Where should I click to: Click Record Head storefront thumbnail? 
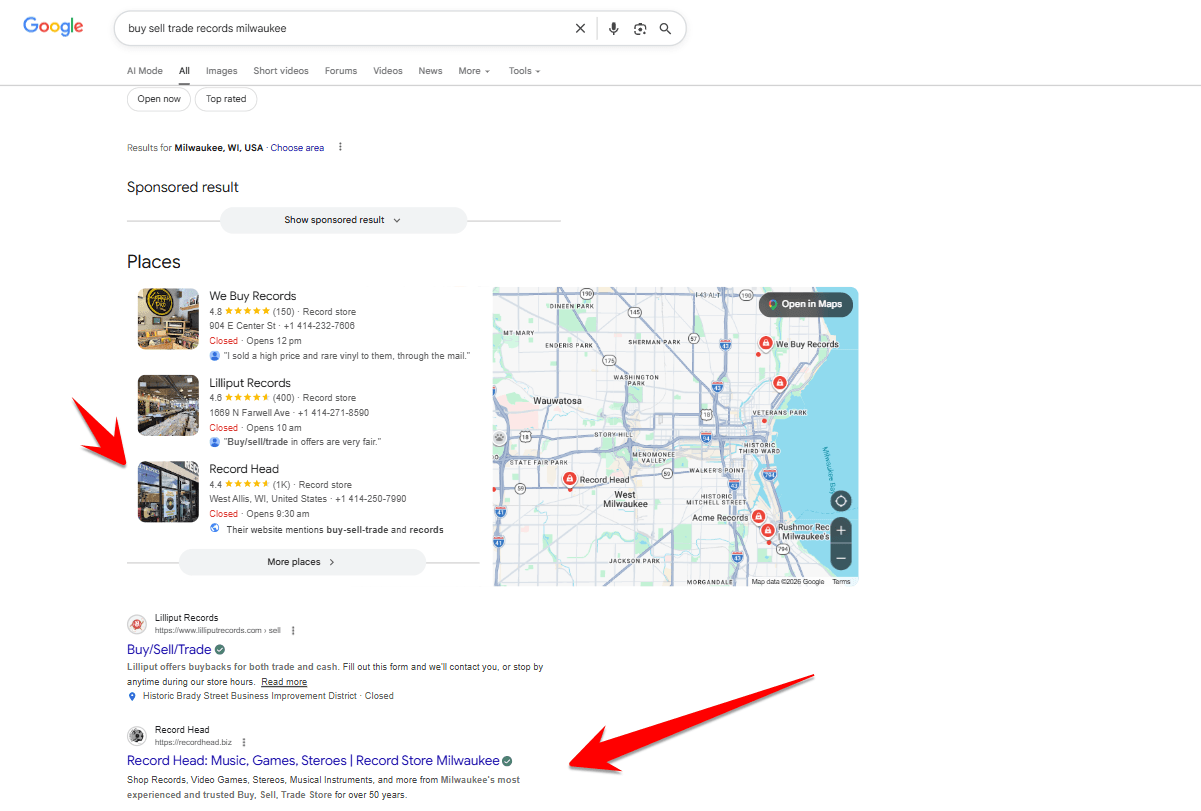[x=168, y=491]
